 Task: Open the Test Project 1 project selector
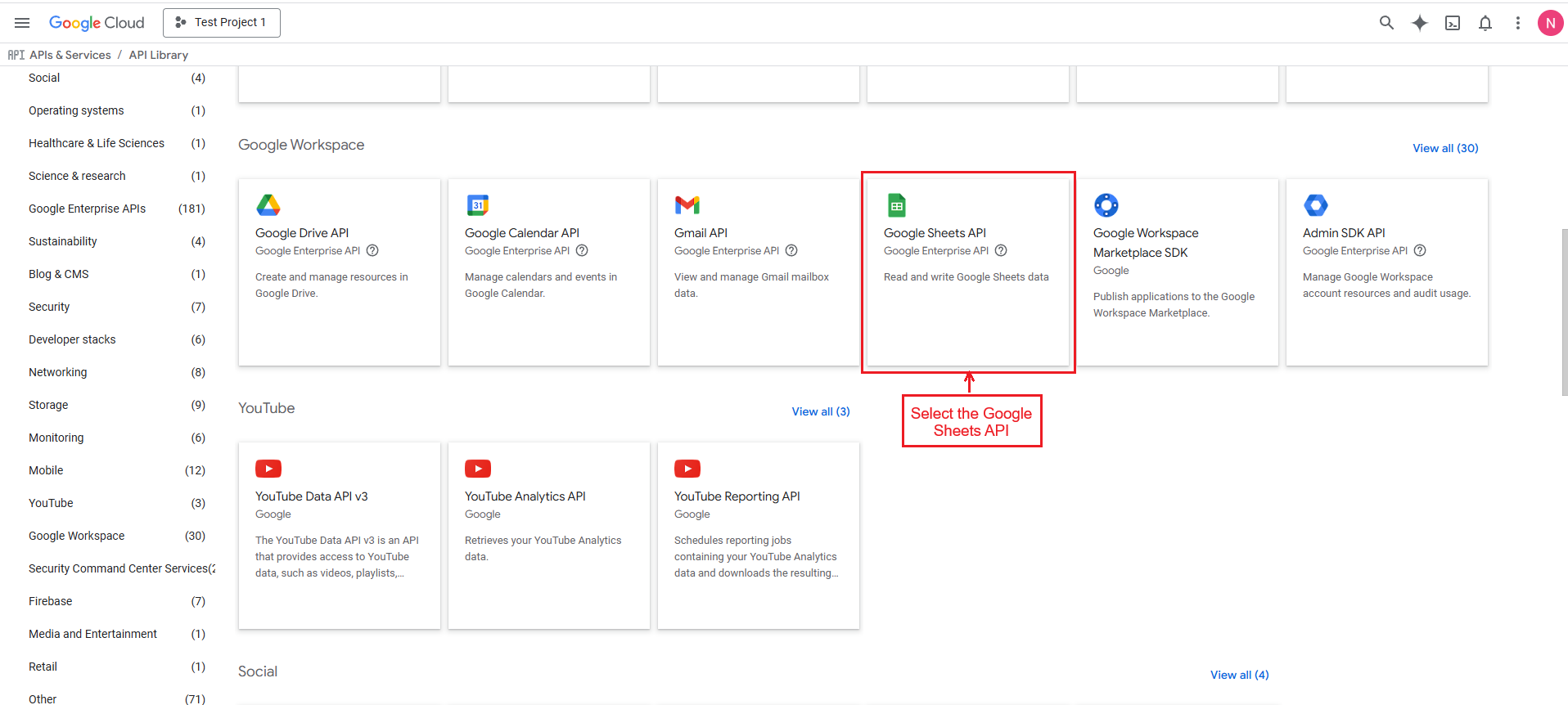pyautogui.click(x=222, y=23)
